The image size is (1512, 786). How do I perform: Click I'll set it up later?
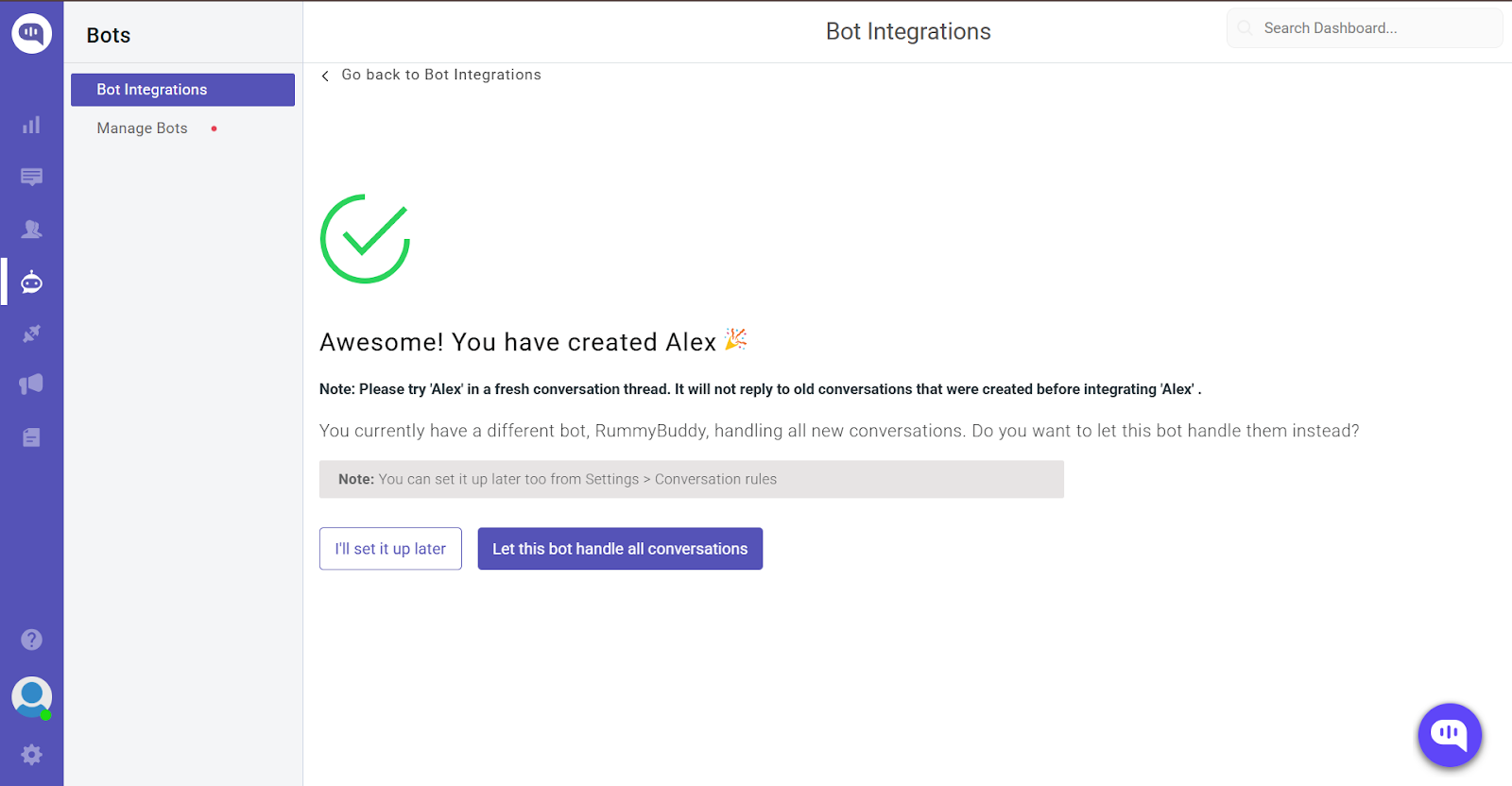click(390, 549)
